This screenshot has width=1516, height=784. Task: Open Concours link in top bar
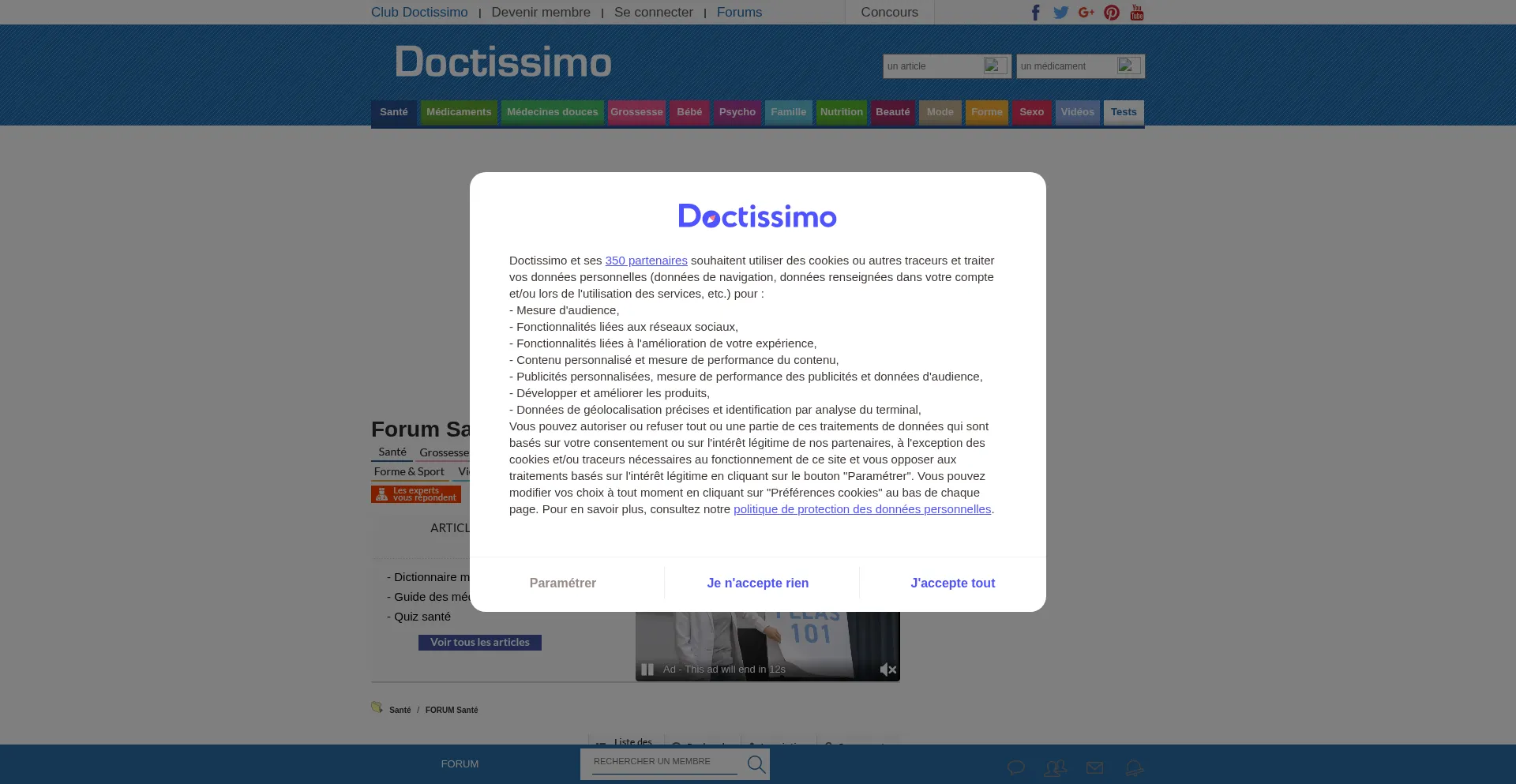(x=889, y=13)
